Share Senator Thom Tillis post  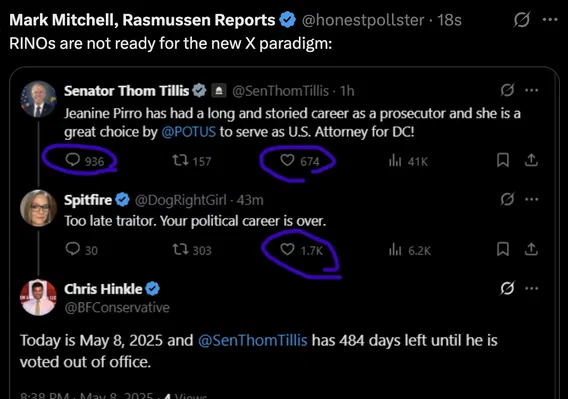pyautogui.click(x=531, y=160)
